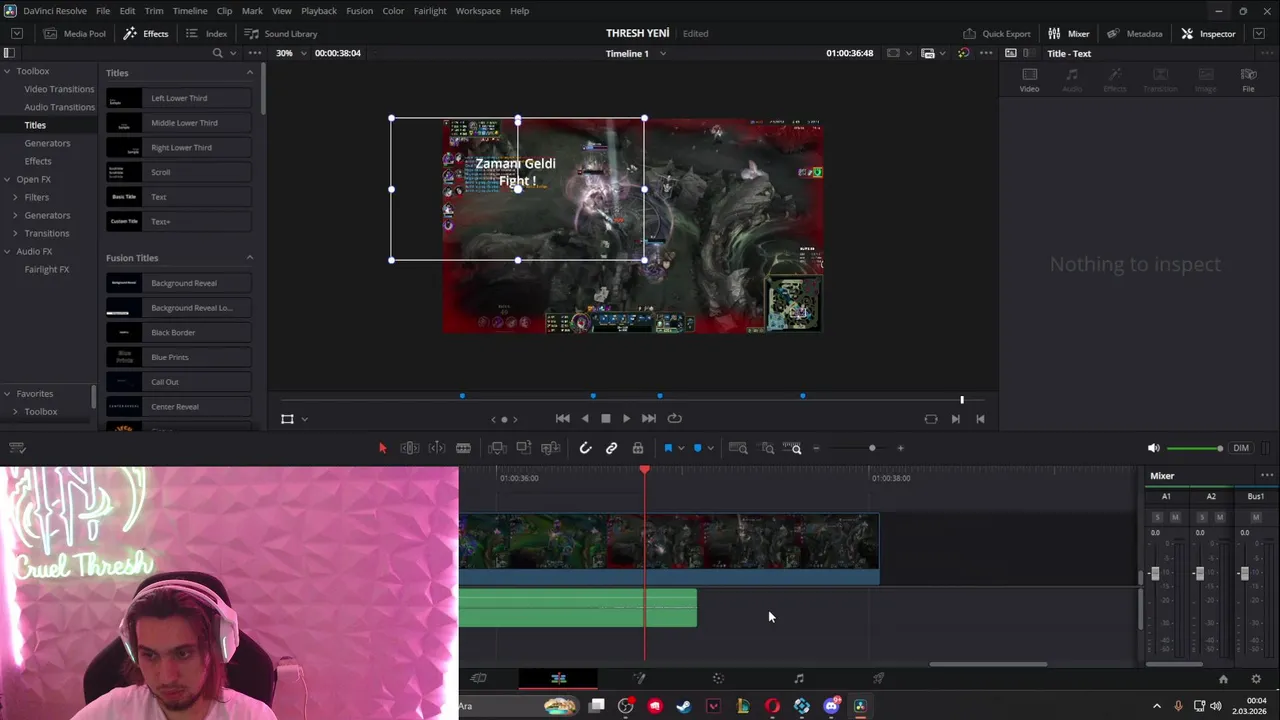Image resolution: width=1280 pixels, height=720 pixels.
Task: Toggle Solo on mixer channel A1
Action: (1158, 517)
